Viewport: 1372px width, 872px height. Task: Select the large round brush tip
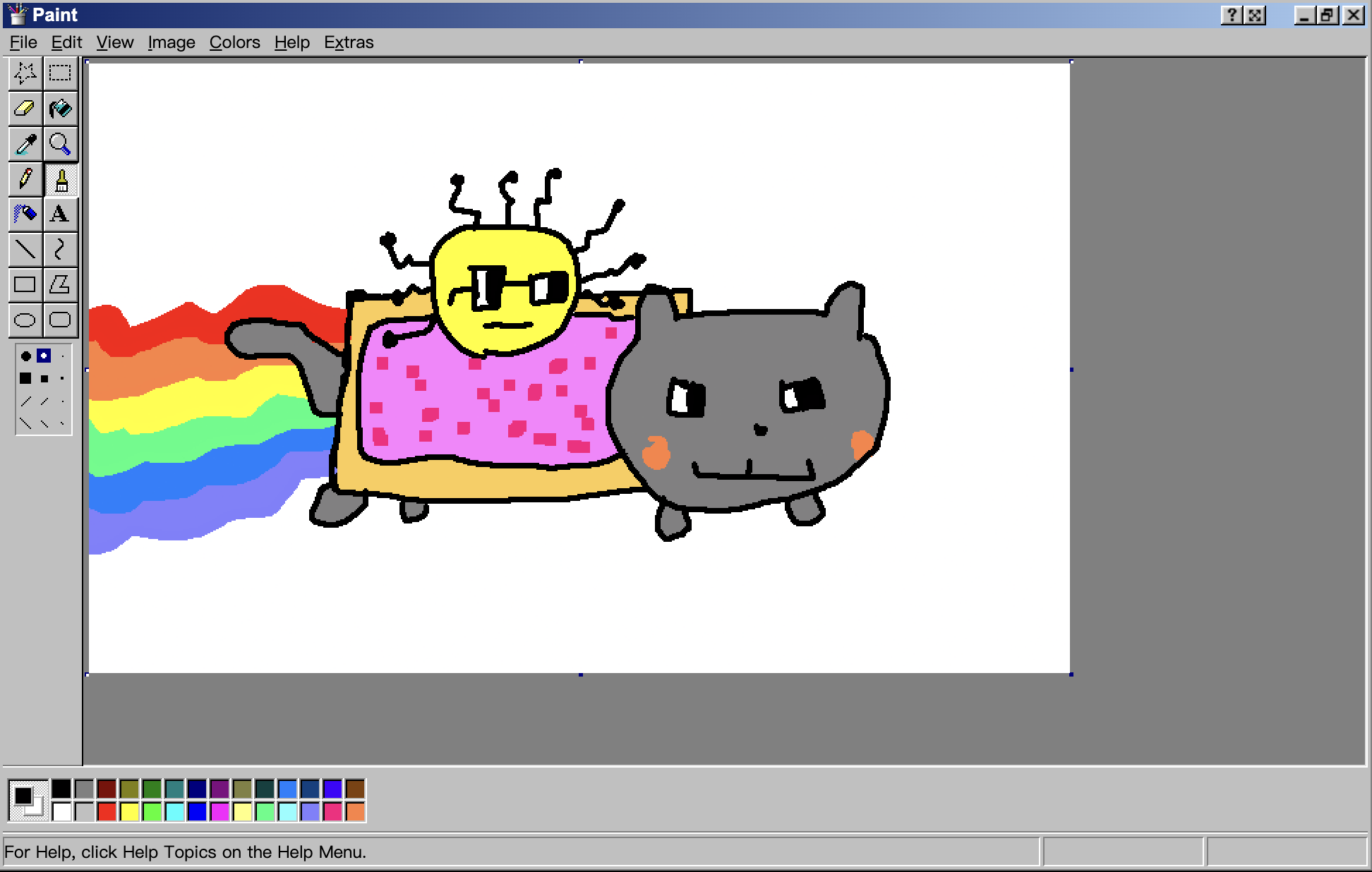tap(26, 356)
